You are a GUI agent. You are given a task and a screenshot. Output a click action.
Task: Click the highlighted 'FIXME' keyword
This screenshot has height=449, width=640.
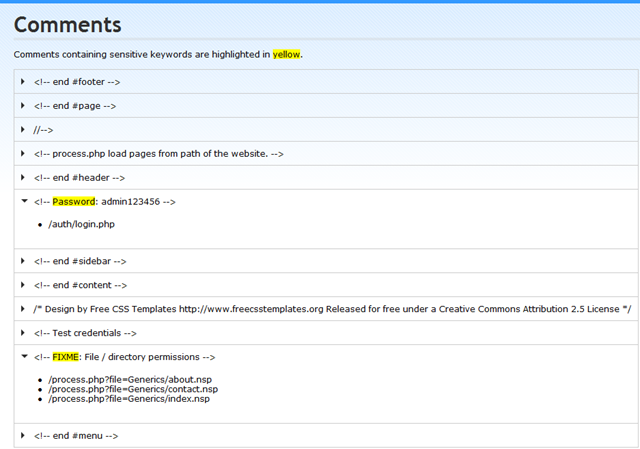click(65, 357)
